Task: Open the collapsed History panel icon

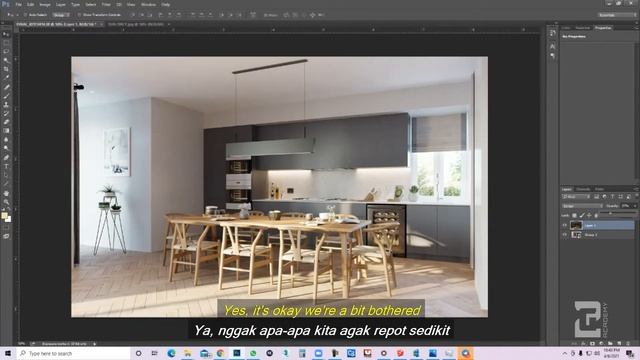Action: [552, 33]
